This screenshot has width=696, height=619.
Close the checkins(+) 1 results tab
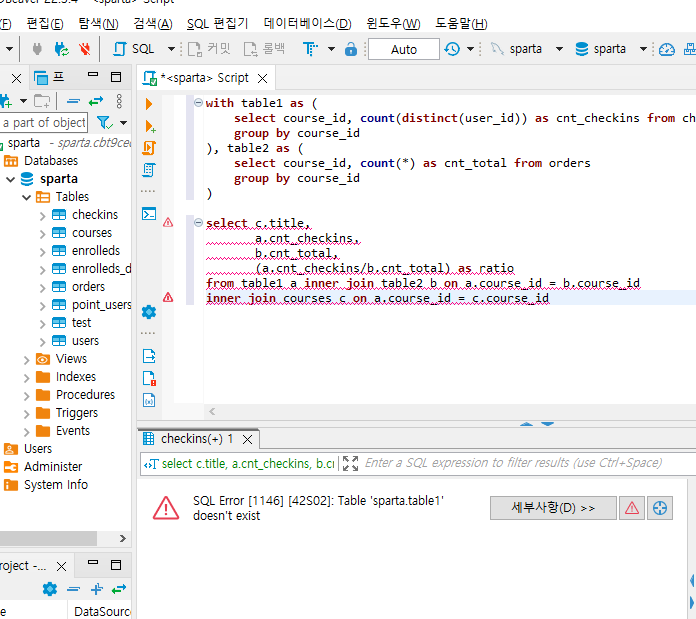click(x=248, y=439)
